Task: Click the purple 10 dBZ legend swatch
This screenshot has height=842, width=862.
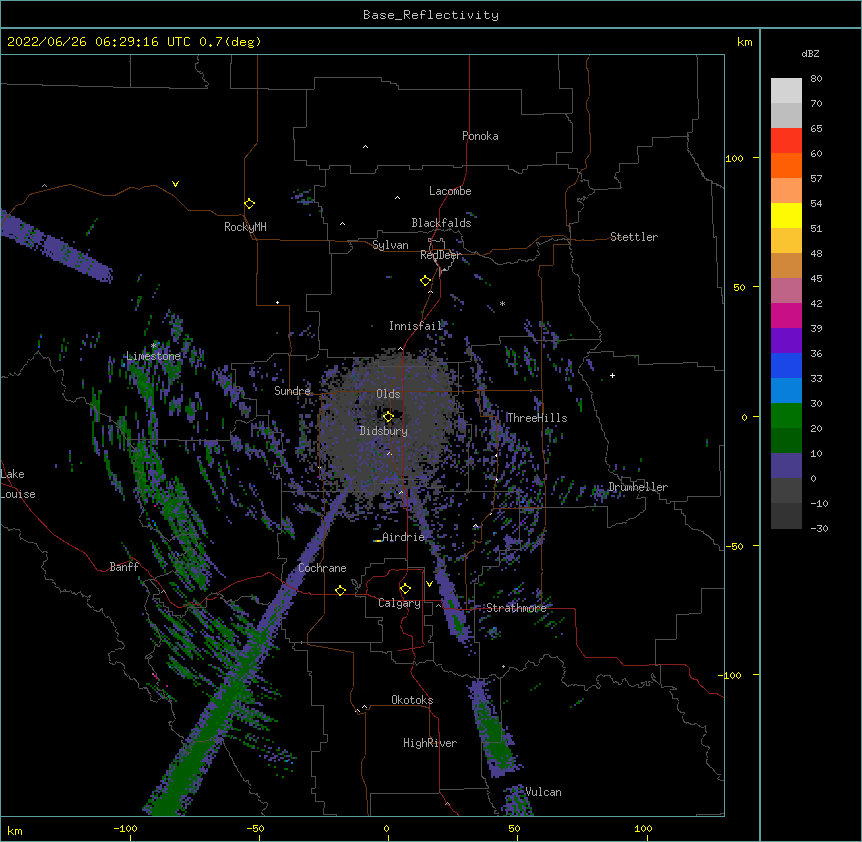Action: point(786,466)
